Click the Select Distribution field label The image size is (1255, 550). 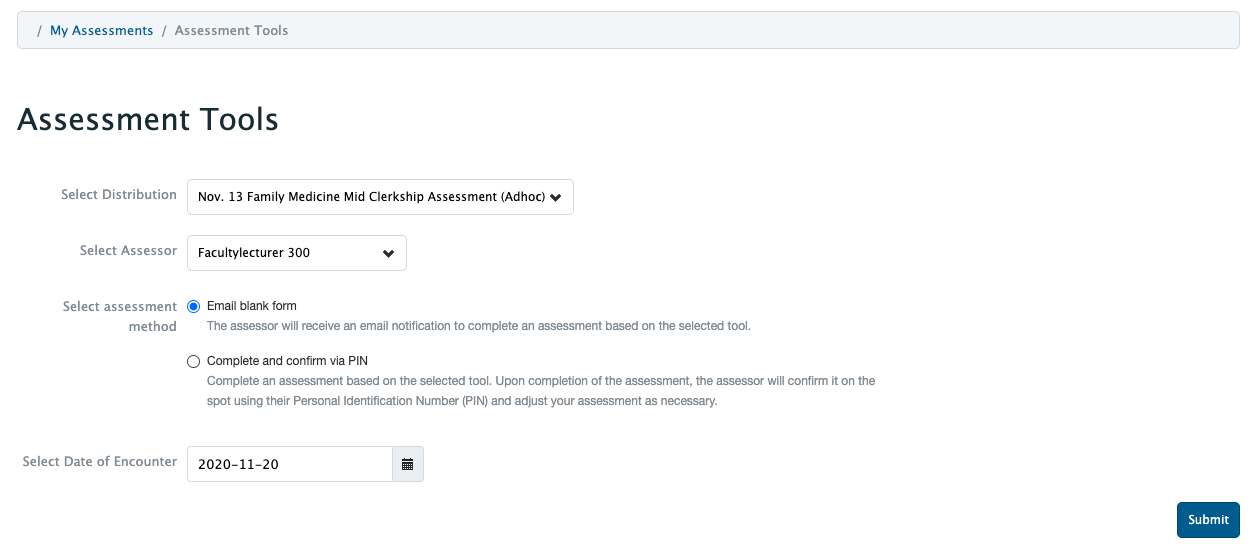tap(119, 195)
